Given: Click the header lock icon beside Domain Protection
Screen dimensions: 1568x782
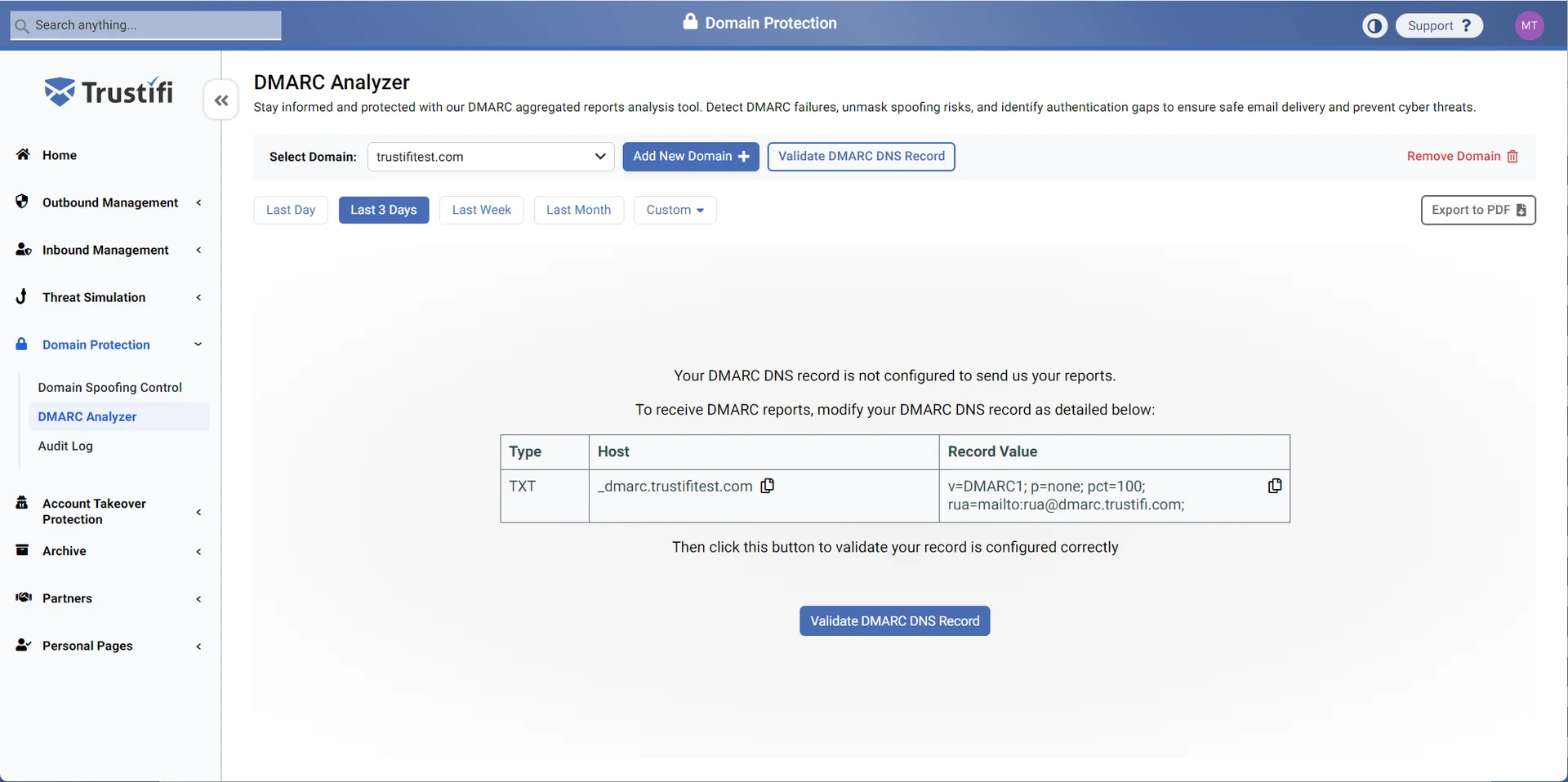Looking at the screenshot, I should [690, 21].
